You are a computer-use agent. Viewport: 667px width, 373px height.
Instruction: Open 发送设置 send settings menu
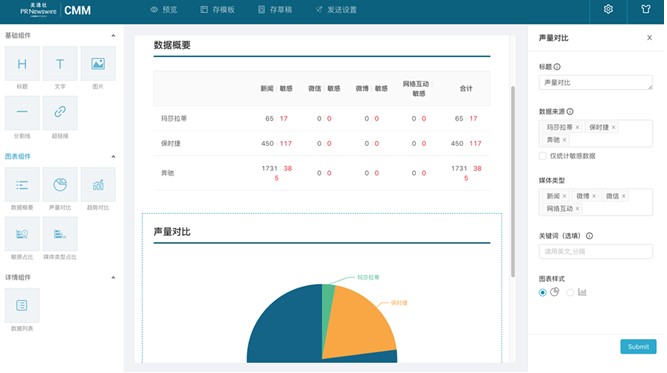point(336,9)
